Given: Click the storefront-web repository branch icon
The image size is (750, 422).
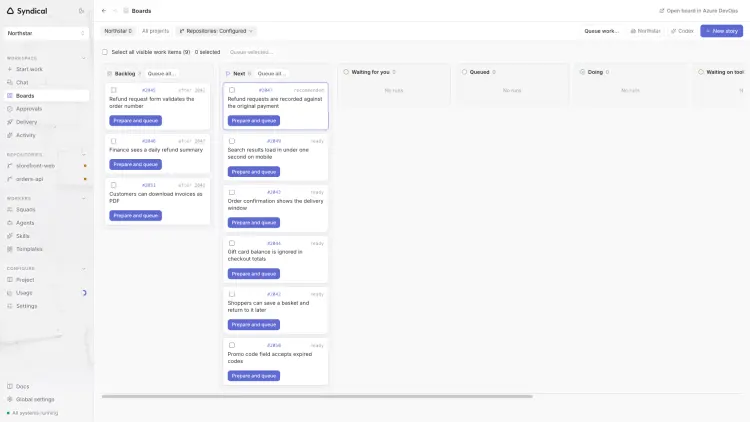Looking at the screenshot, I should (x=10, y=166).
